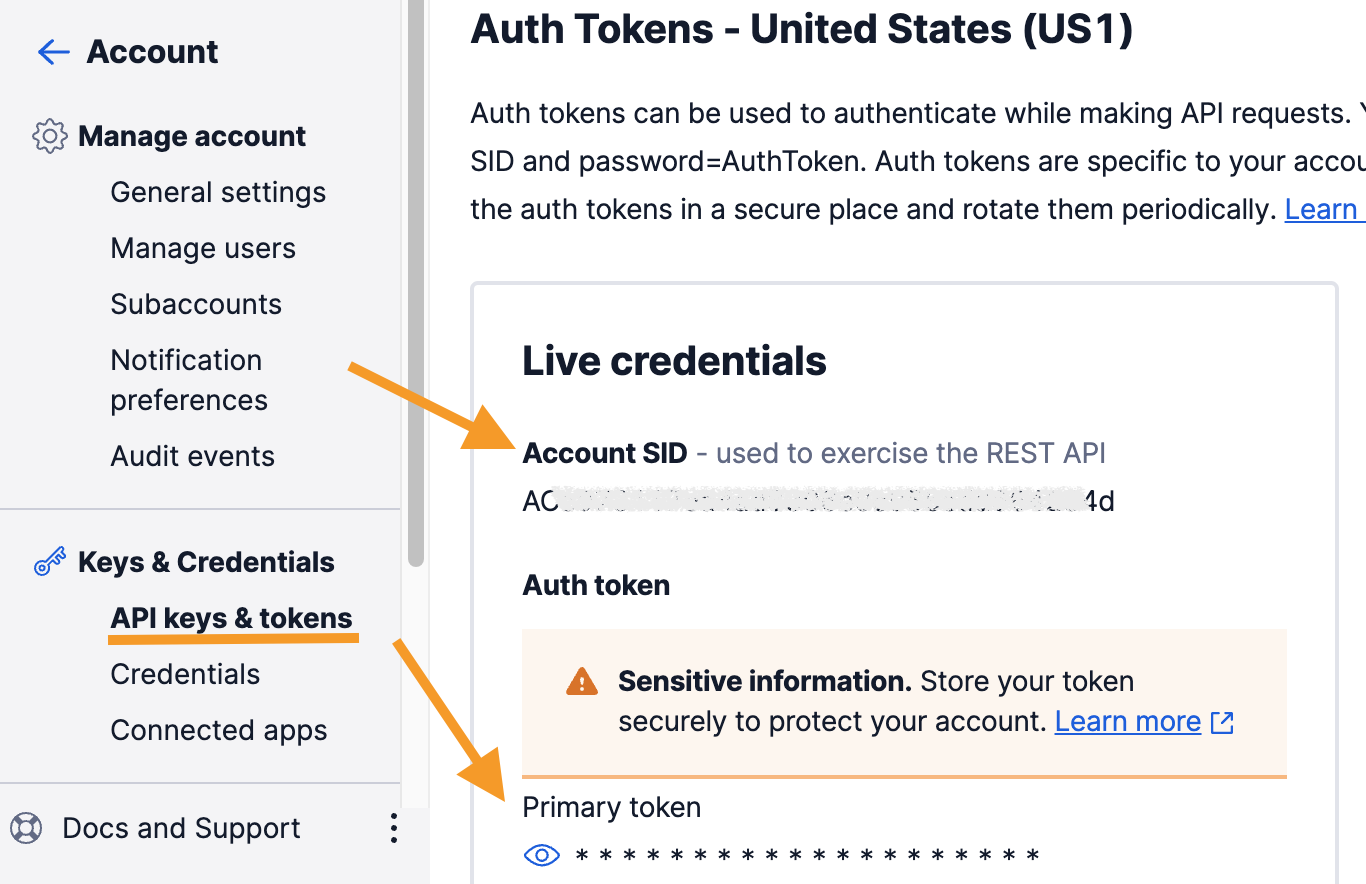
Task: Reveal the primary token with the eye icon
Action: pyautogui.click(x=542, y=855)
